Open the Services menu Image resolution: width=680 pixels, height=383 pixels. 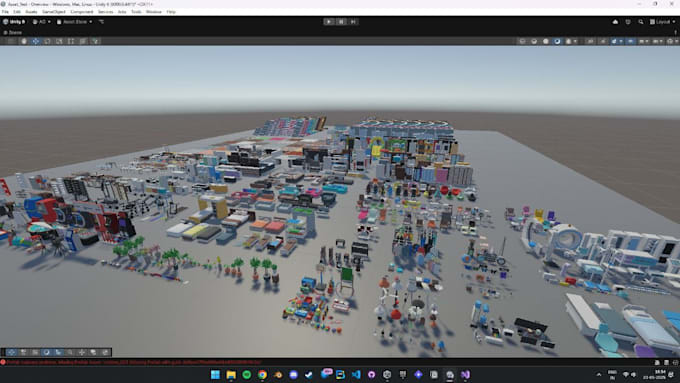(x=105, y=12)
